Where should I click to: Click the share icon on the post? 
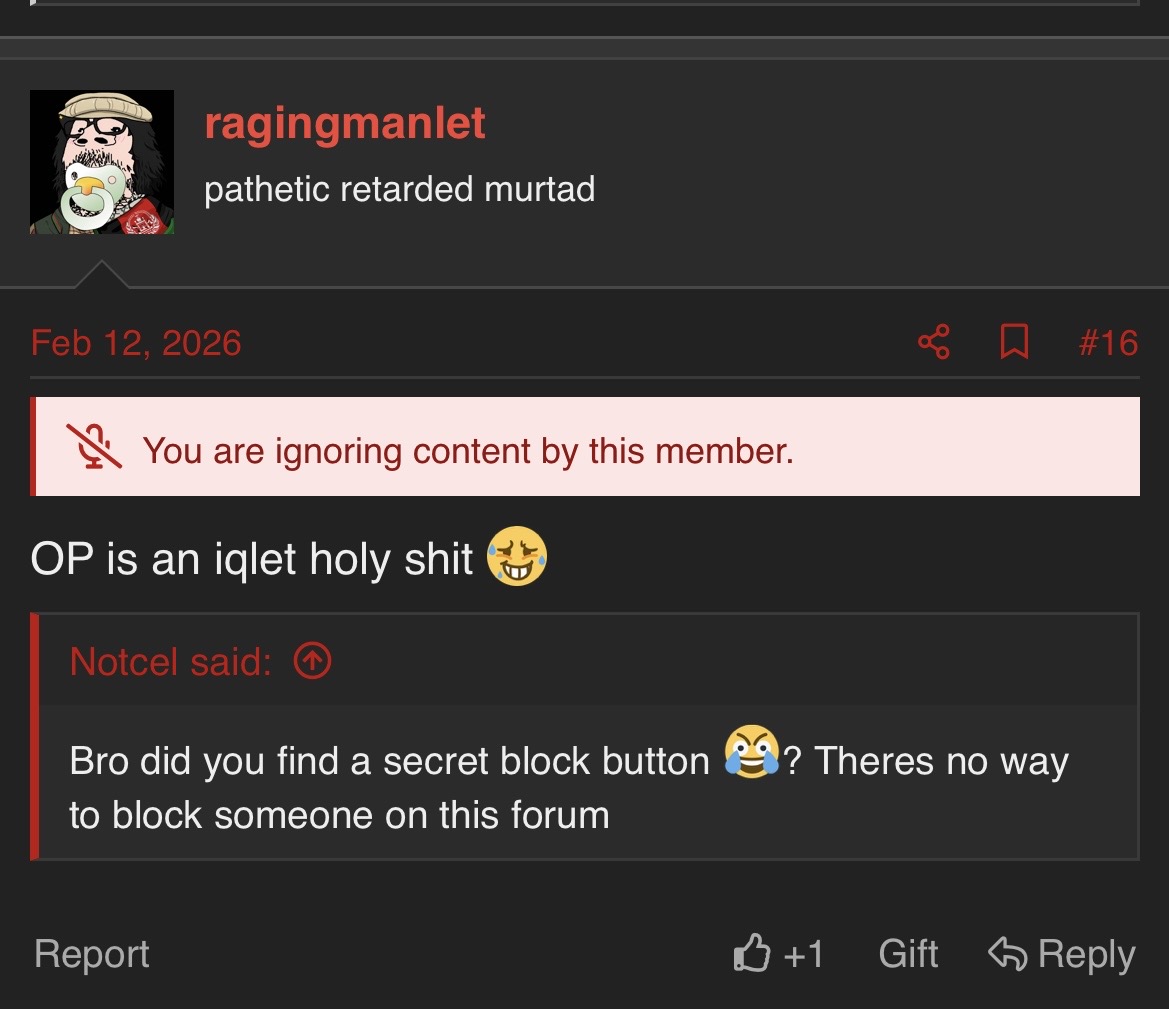pos(933,343)
